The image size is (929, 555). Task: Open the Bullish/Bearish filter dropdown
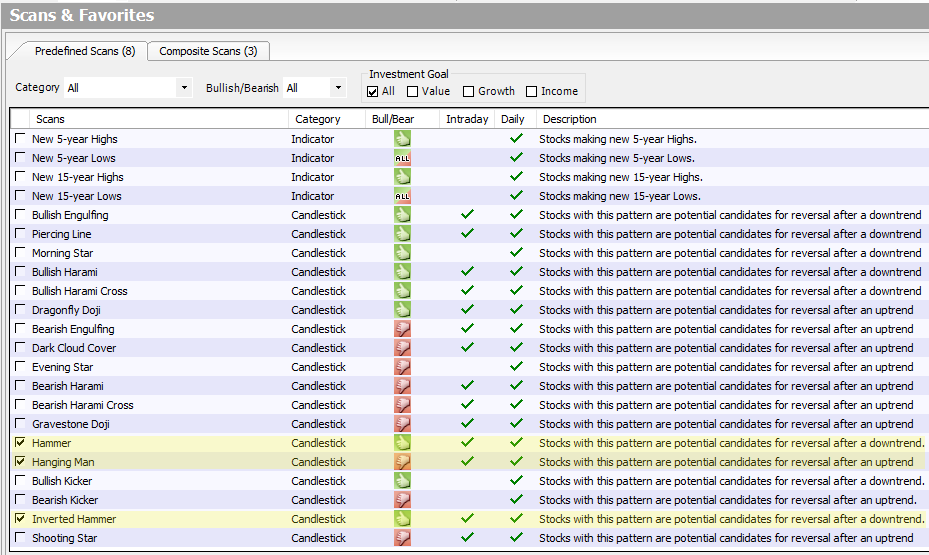338,88
